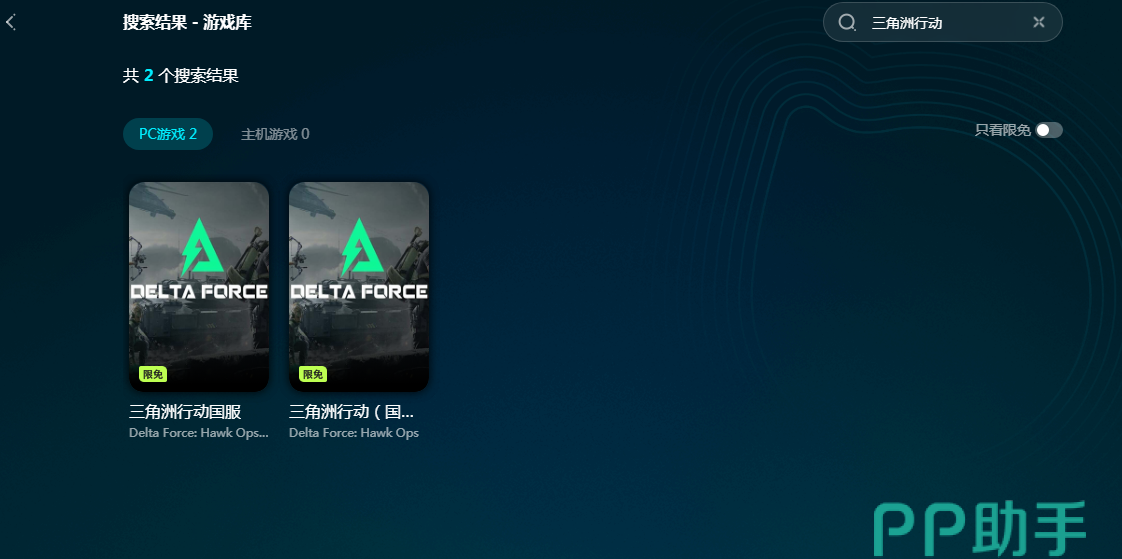The height and width of the screenshot is (559, 1122).
Task: Click 限免 badge on 三角洲行动国服 card
Action: [153, 374]
